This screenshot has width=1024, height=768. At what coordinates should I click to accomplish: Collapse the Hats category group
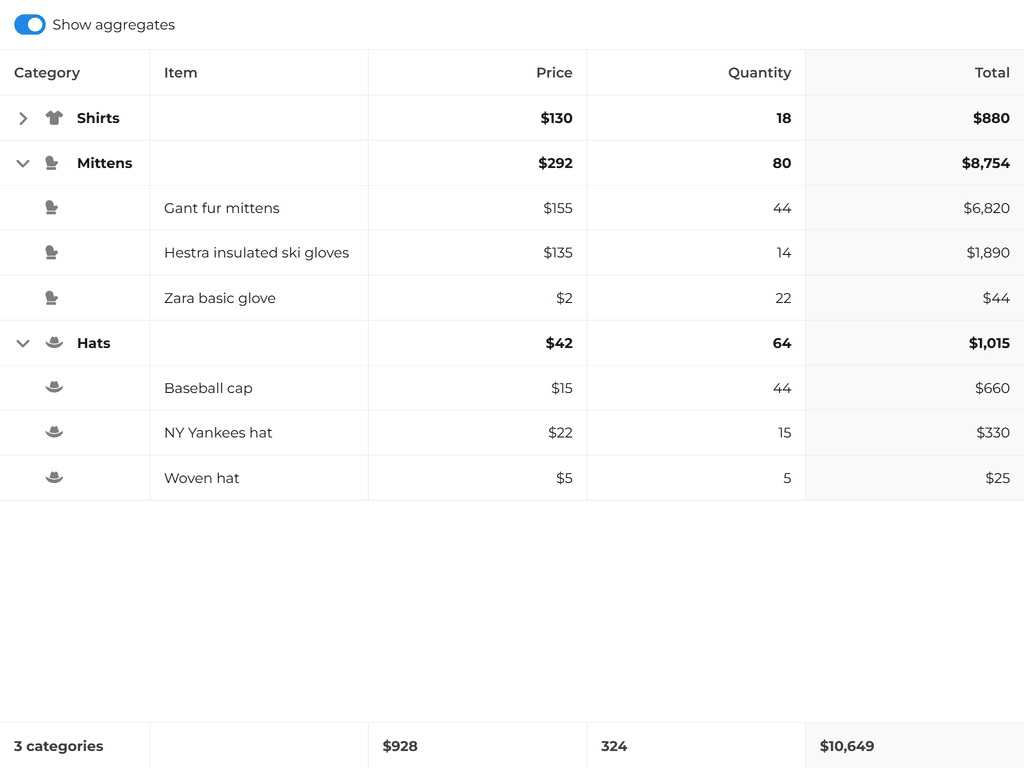pyautogui.click(x=23, y=343)
